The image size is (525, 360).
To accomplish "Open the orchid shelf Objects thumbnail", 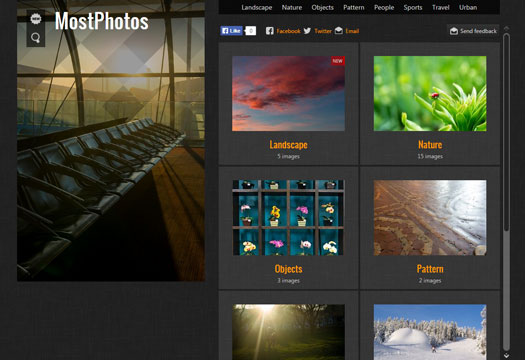I will coord(288,218).
